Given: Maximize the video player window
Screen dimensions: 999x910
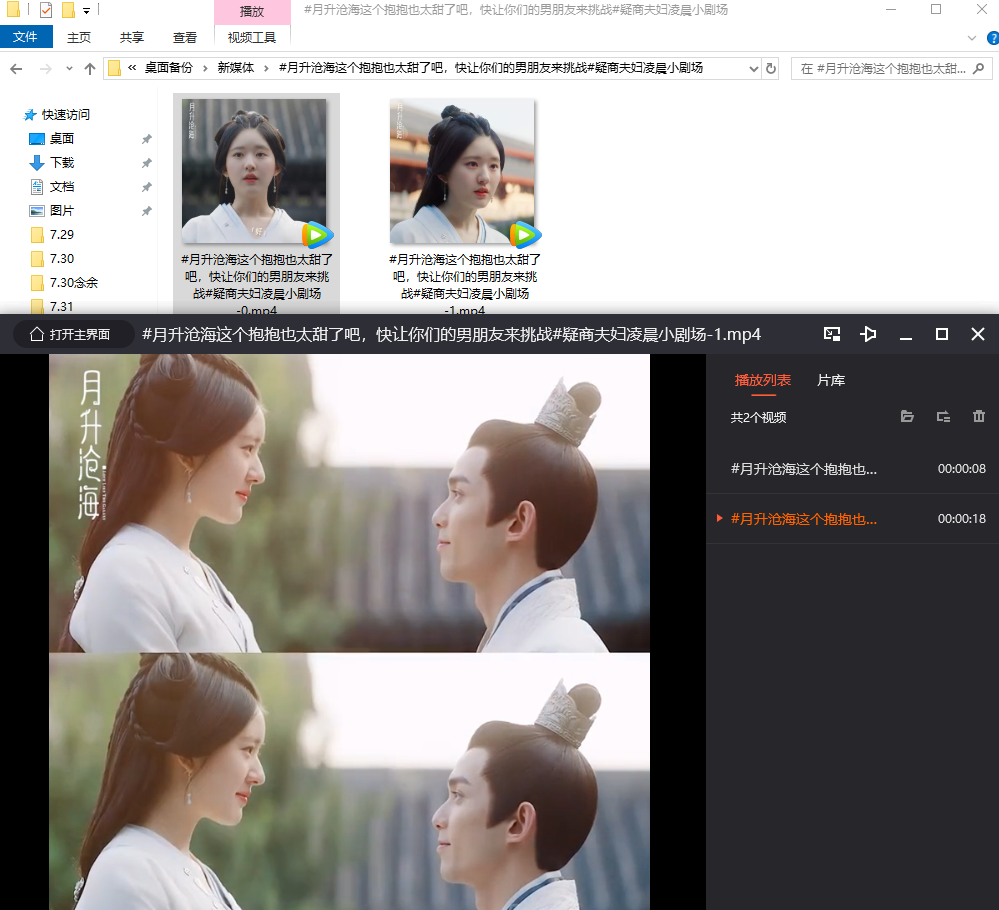Looking at the screenshot, I should (942, 334).
